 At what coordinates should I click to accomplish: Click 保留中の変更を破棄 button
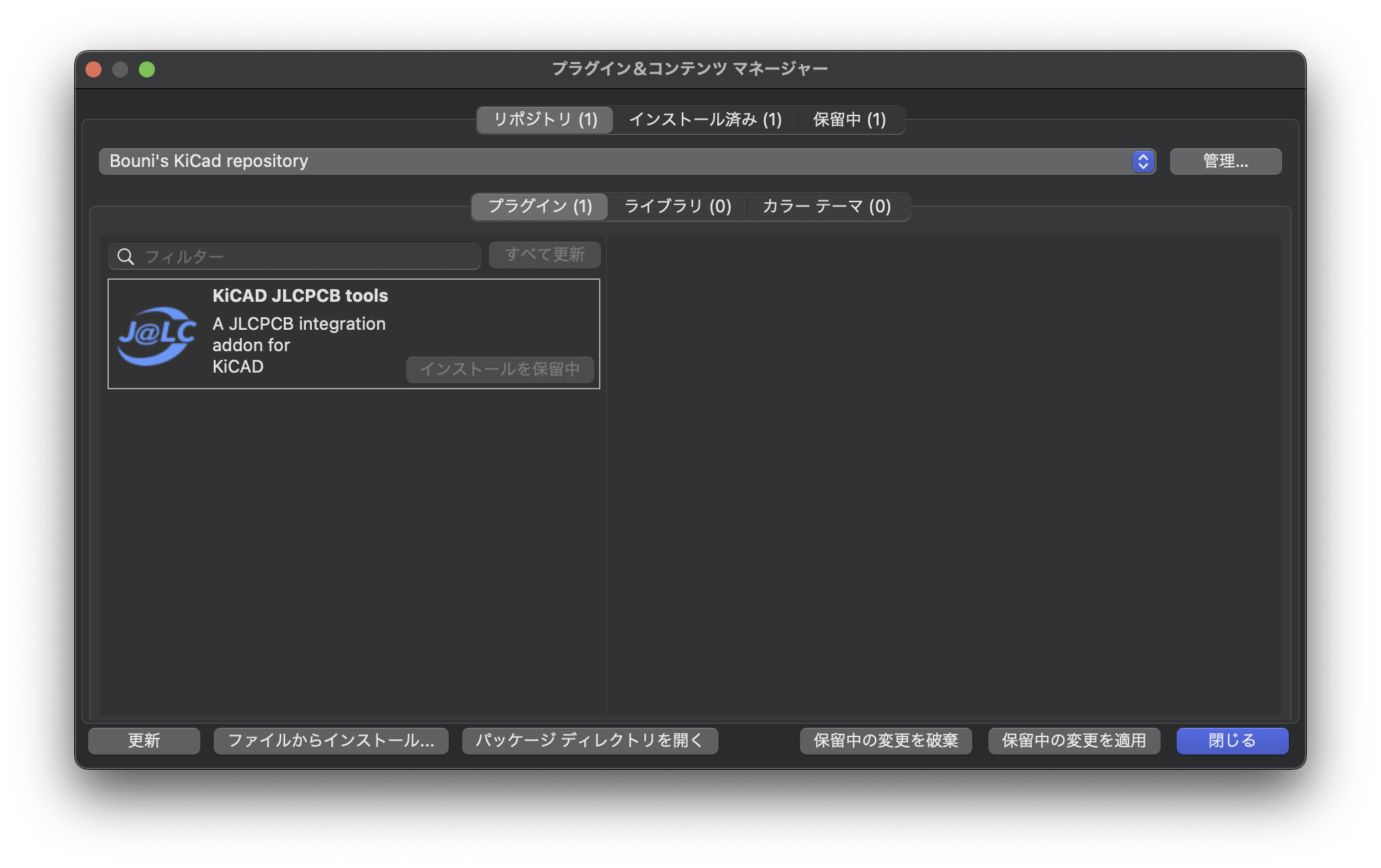[885, 740]
